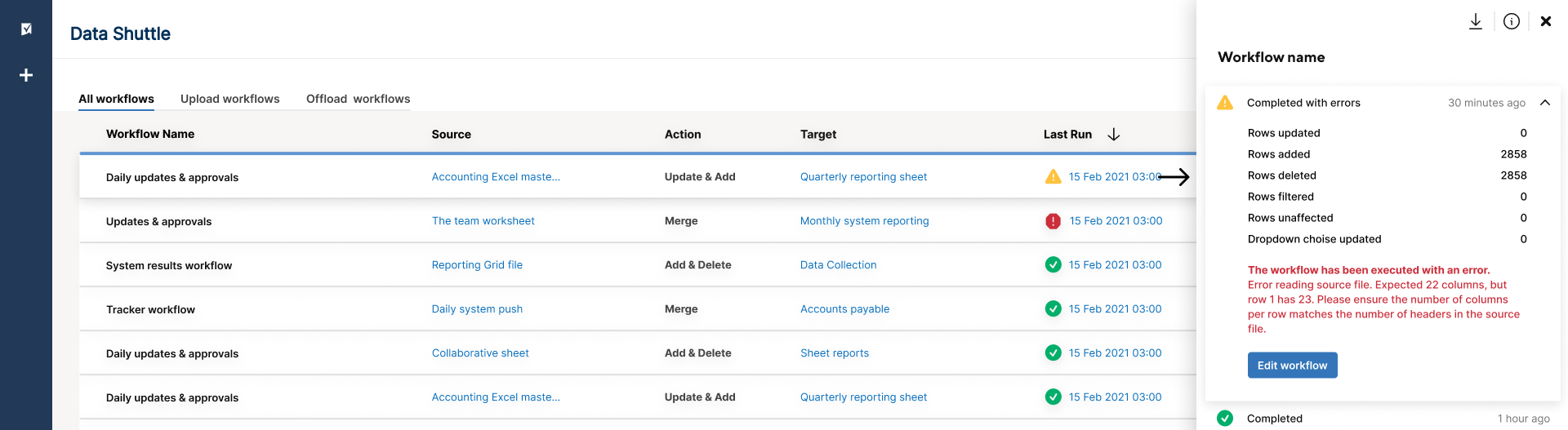
Task: Click the 30 minutes ago timestamp
Action: click(1486, 103)
